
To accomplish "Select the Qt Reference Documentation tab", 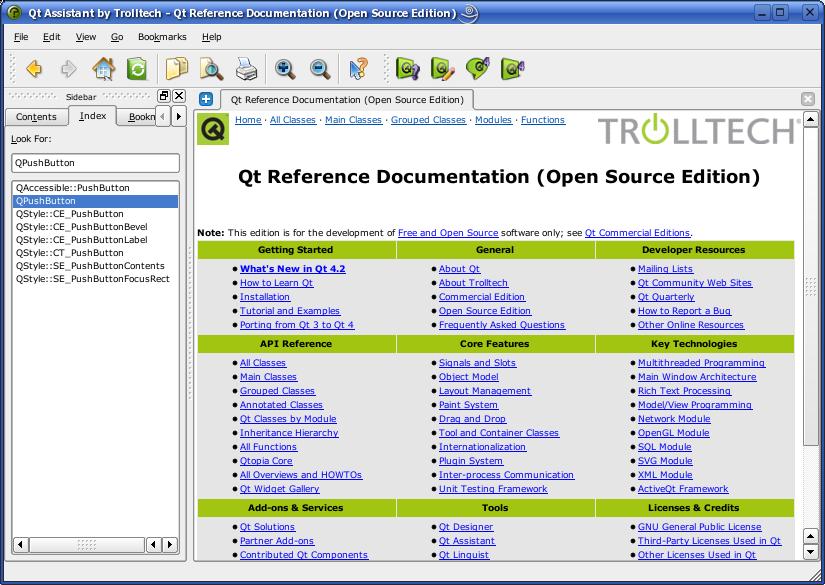I will [x=347, y=99].
